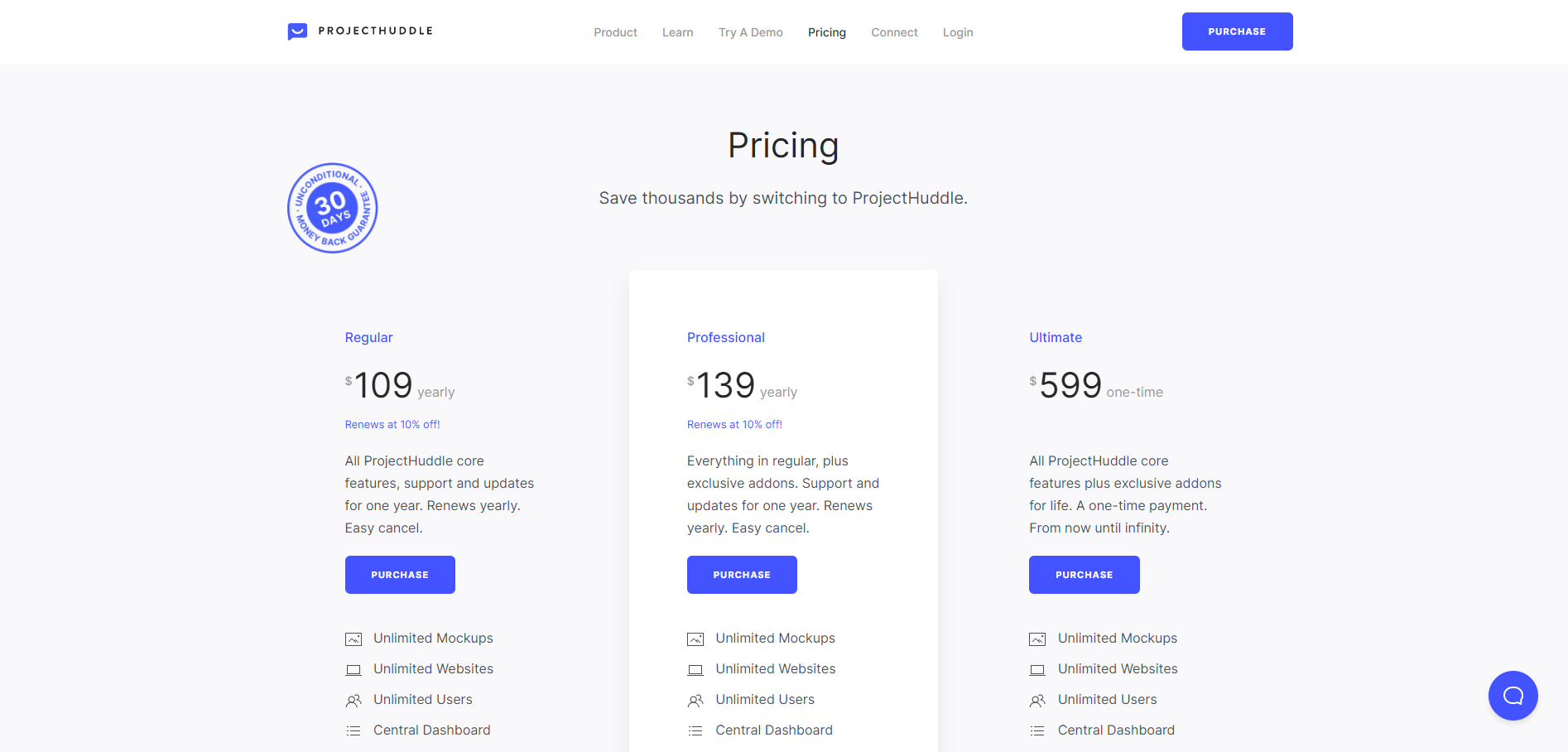Select the Pricing nav item
This screenshot has width=1568, height=752.
click(826, 32)
